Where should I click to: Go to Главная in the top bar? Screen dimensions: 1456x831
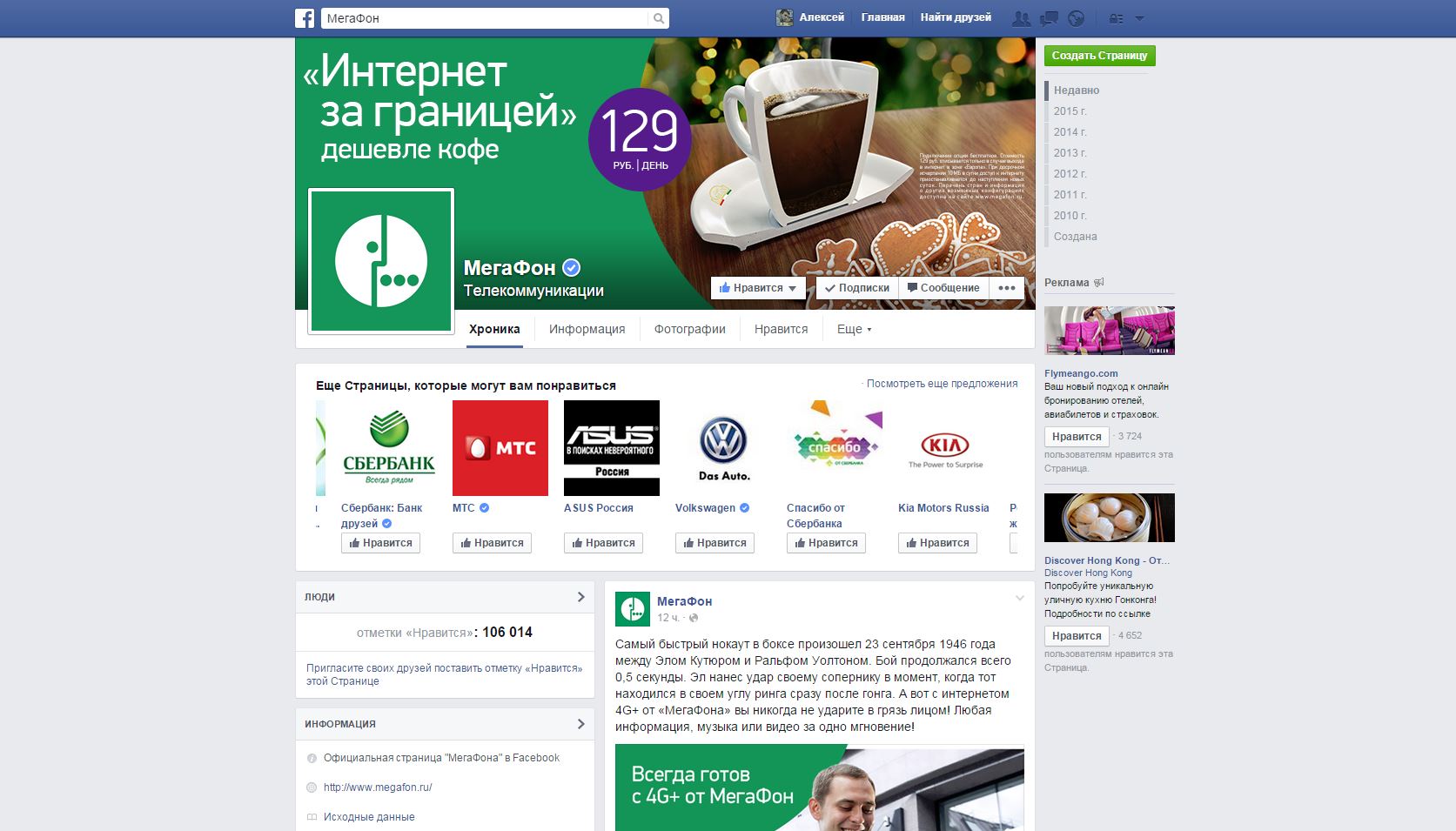click(882, 17)
